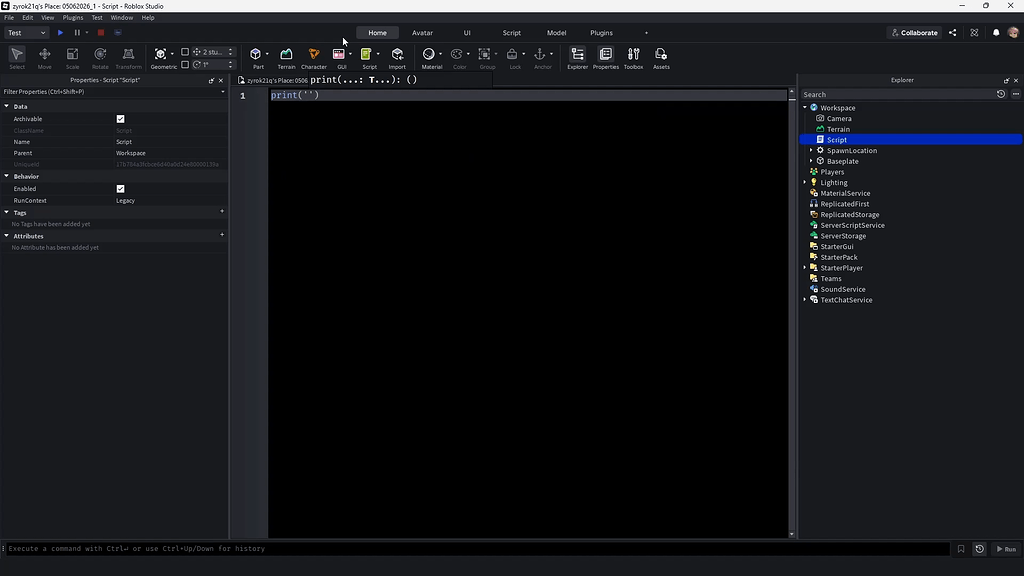Switch to the UI ribbon tab
The image size is (1024, 576).
click(x=467, y=33)
